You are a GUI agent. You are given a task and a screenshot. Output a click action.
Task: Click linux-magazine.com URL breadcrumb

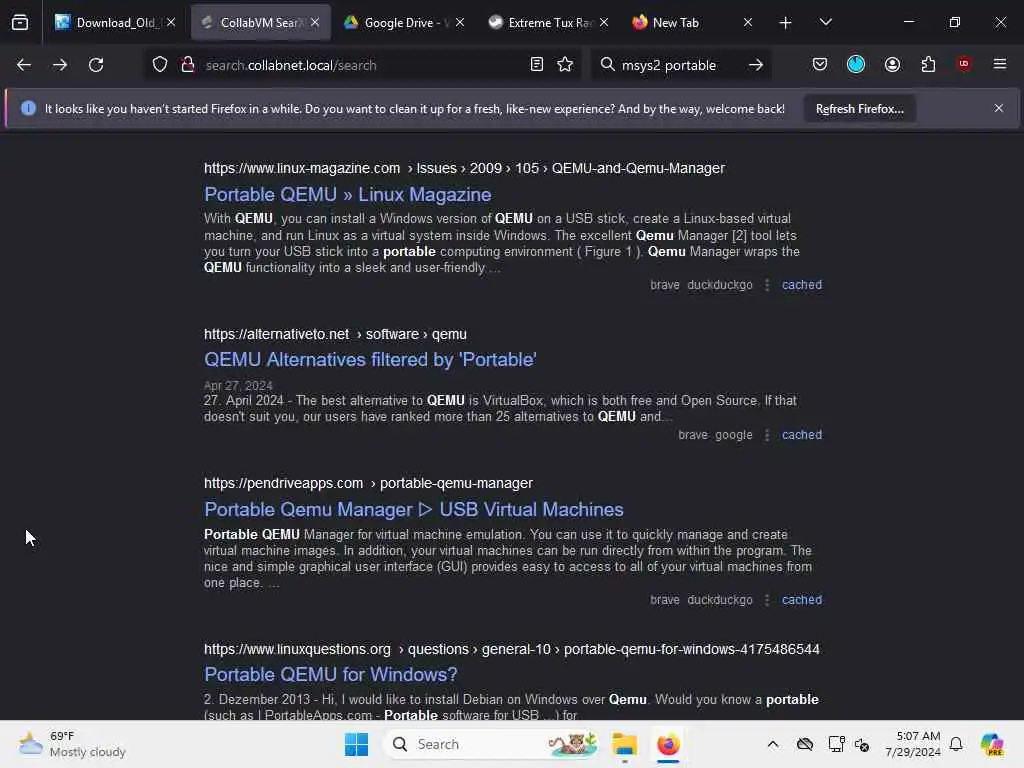(x=464, y=168)
